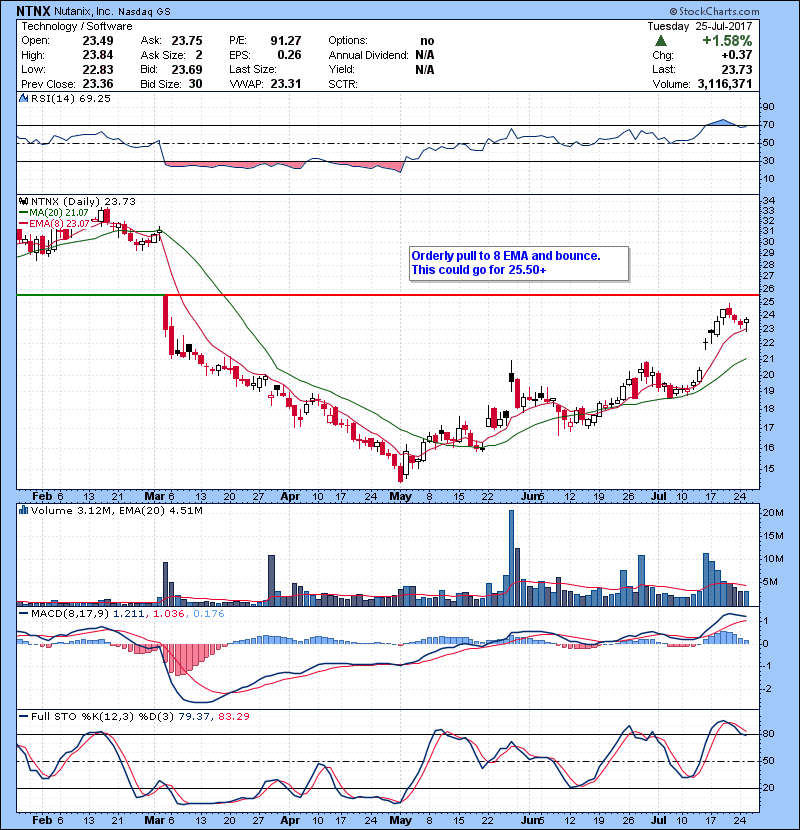This screenshot has height=830, width=800.
Task: Click the red horizontal resistance line at 25.50
Action: pyautogui.click(x=463, y=295)
